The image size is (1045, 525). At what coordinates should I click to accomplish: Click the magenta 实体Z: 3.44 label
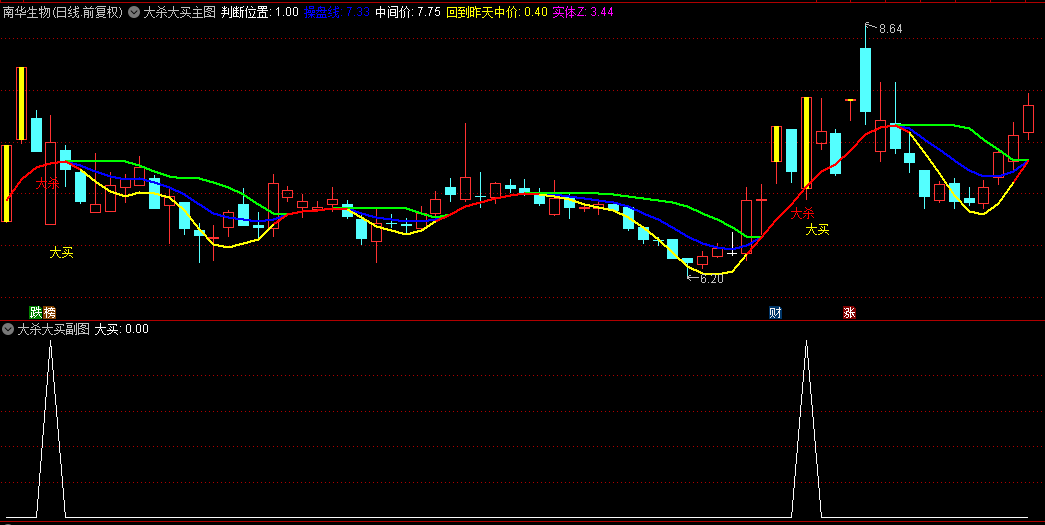583,12
